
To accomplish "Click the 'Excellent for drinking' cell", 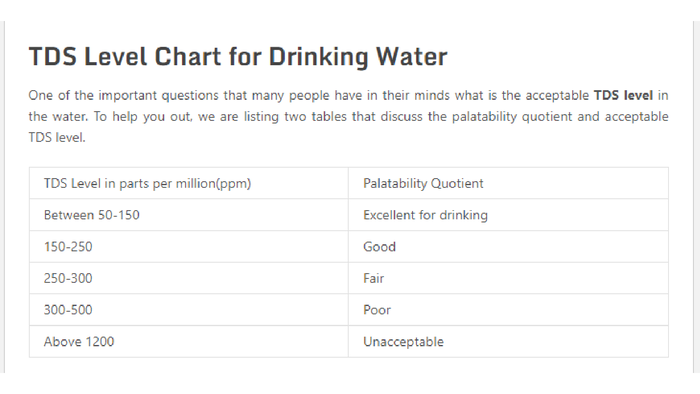I will click(x=508, y=215).
